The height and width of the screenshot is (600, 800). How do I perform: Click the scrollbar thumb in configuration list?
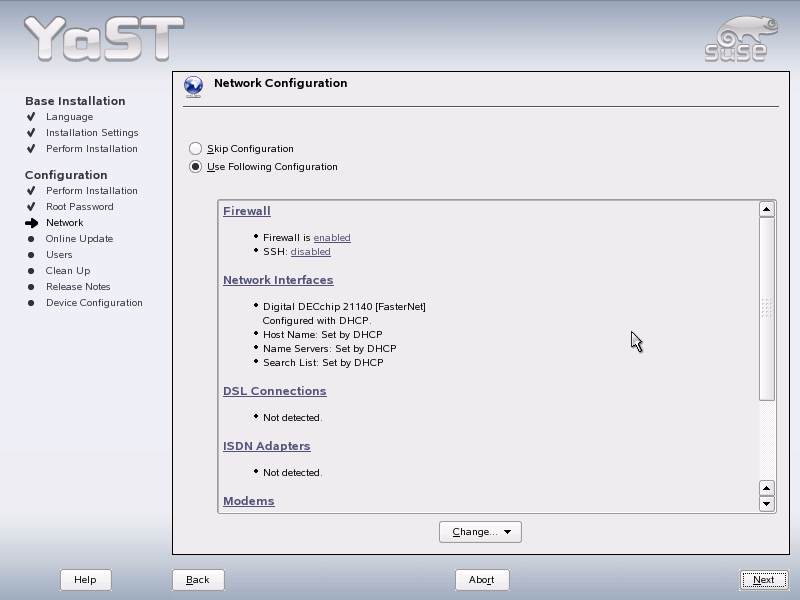767,309
